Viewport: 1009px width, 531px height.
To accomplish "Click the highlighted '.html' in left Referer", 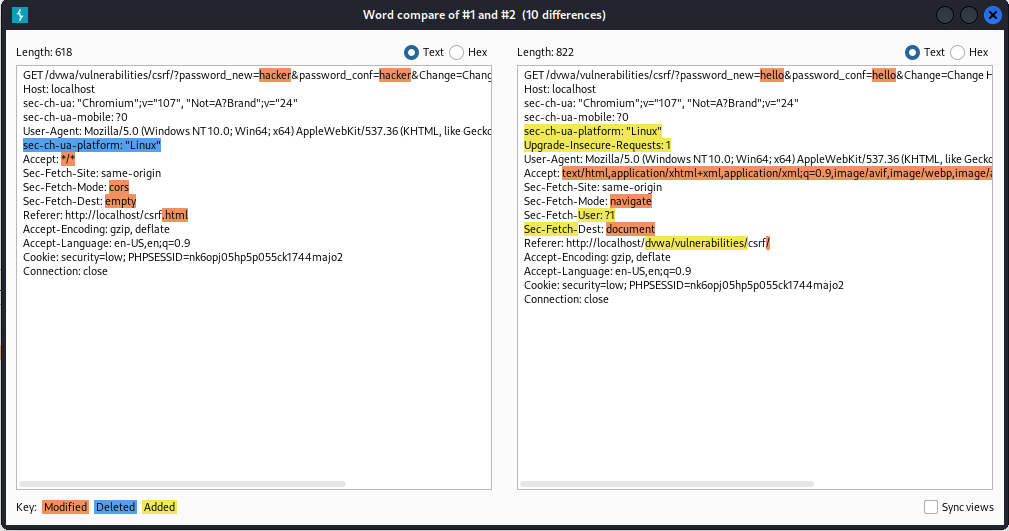I will (175, 215).
